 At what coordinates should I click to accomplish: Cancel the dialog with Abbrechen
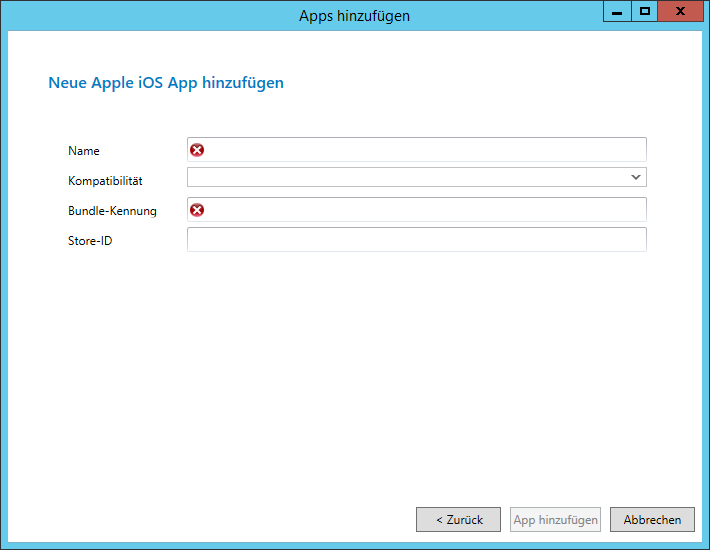(x=652, y=520)
